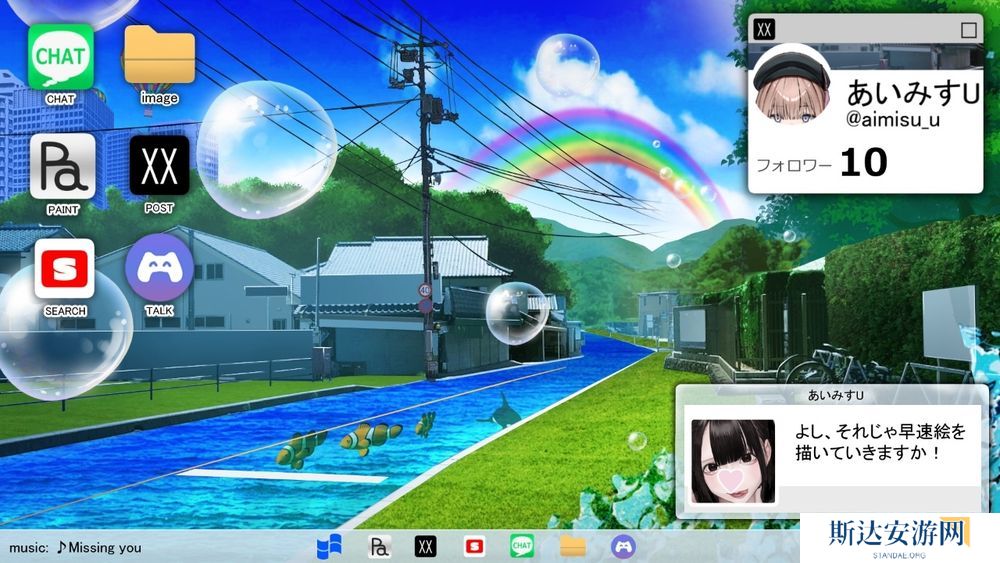The height and width of the screenshot is (563, 1000).
Task: Click the red Search icon in taskbar
Action: [474, 546]
